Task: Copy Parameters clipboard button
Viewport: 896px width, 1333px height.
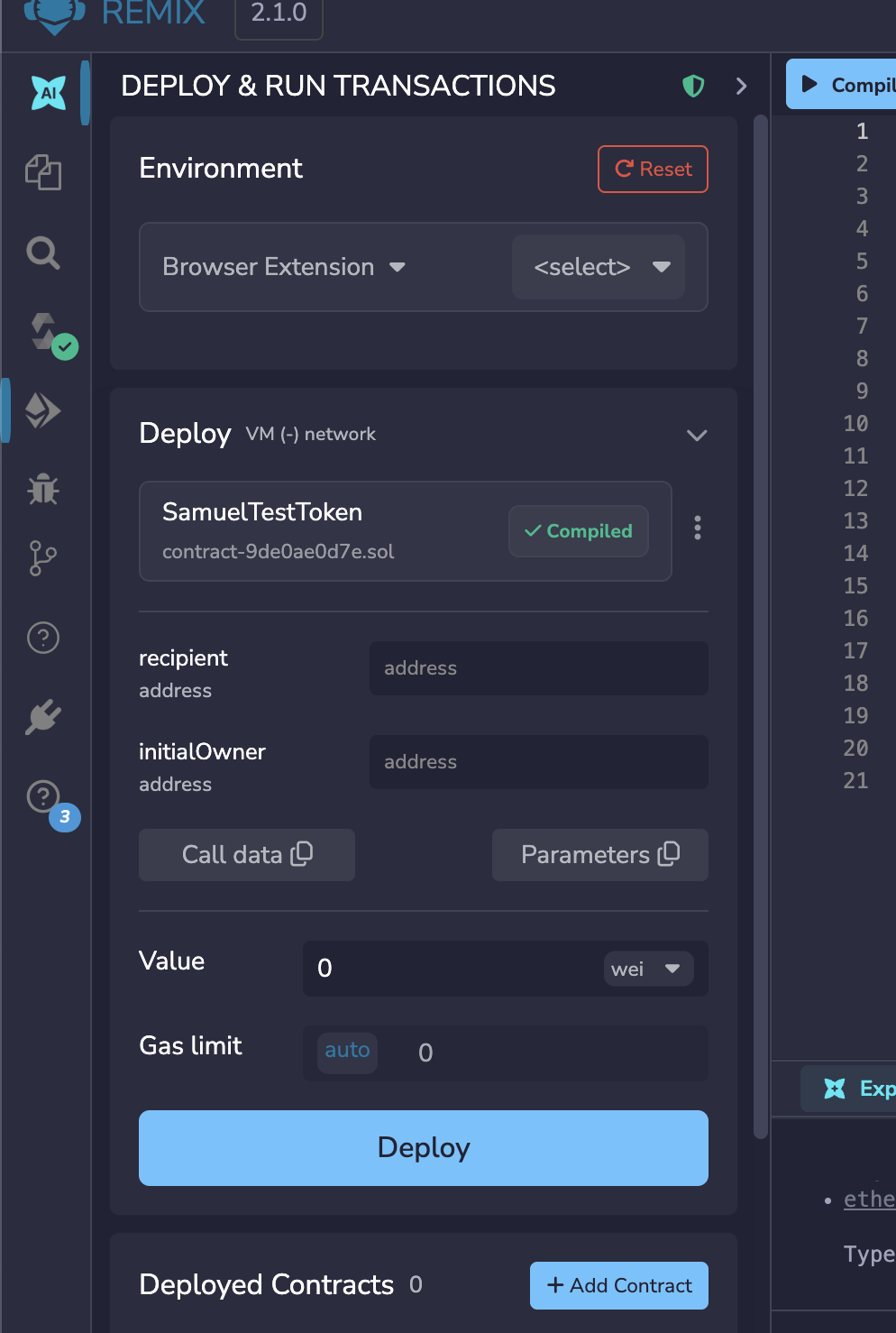Action: pyautogui.click(x=600, y=855)
